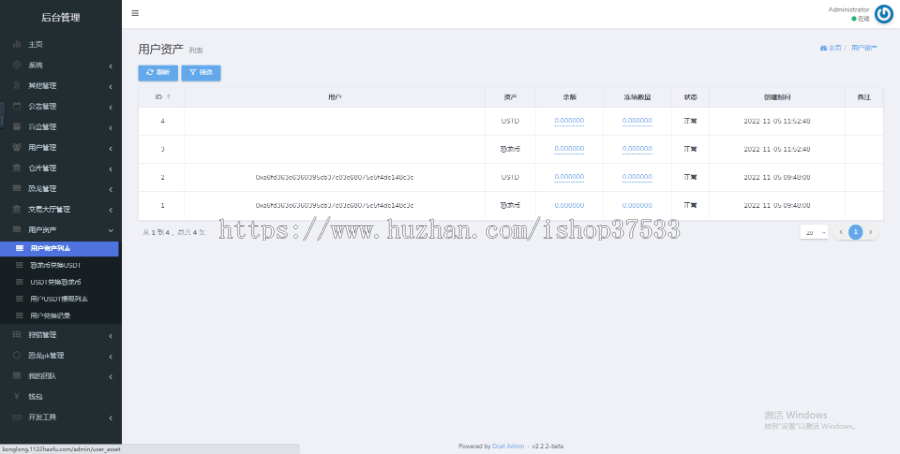Click the grid icon beside 狩猎管理
900x454 pixels.
(x=17, y=334)
